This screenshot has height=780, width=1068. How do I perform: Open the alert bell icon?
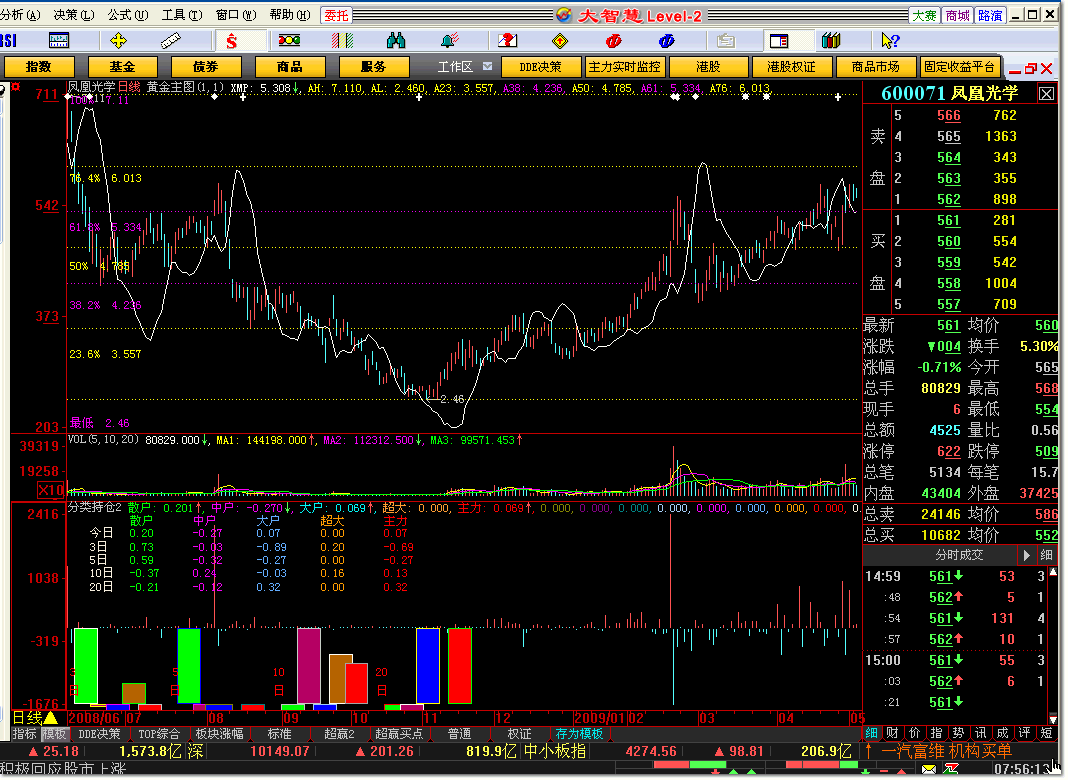click(x=450, y=41)
